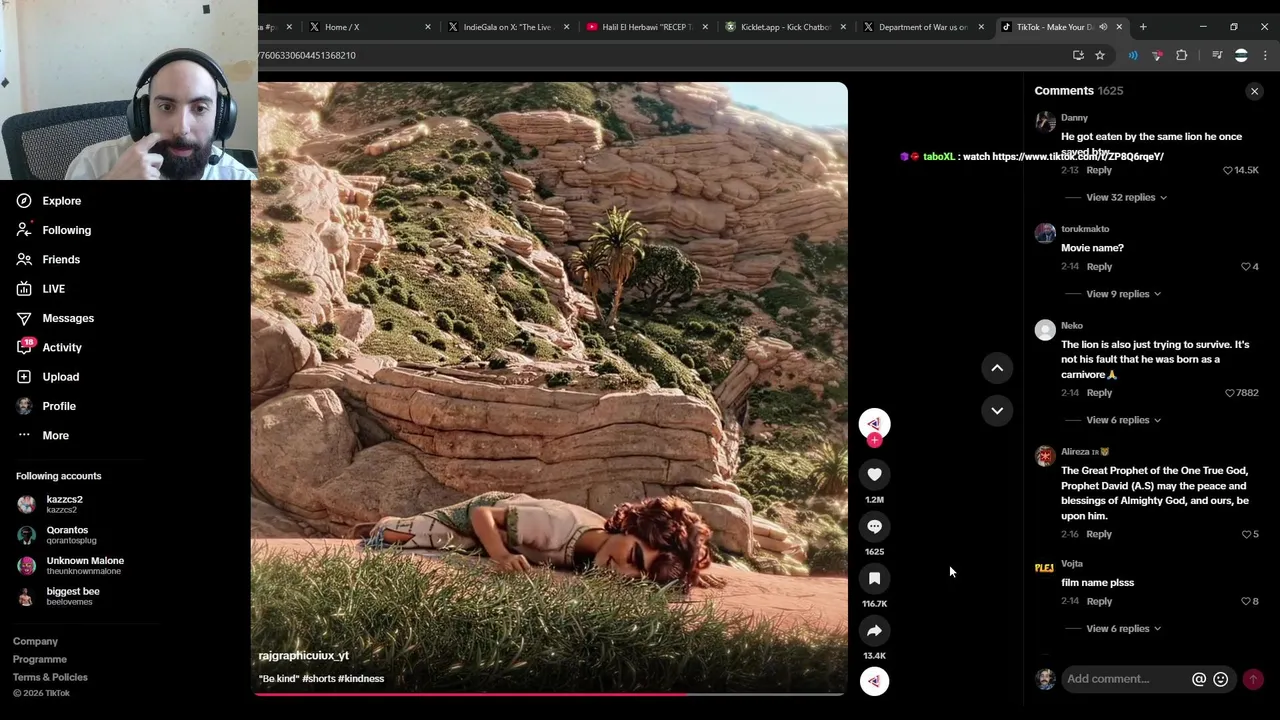The height and width of the screenshot is (720, 1280).
Task: Like Neko's comment with 7882 likes
Action: coord(1230,393)
